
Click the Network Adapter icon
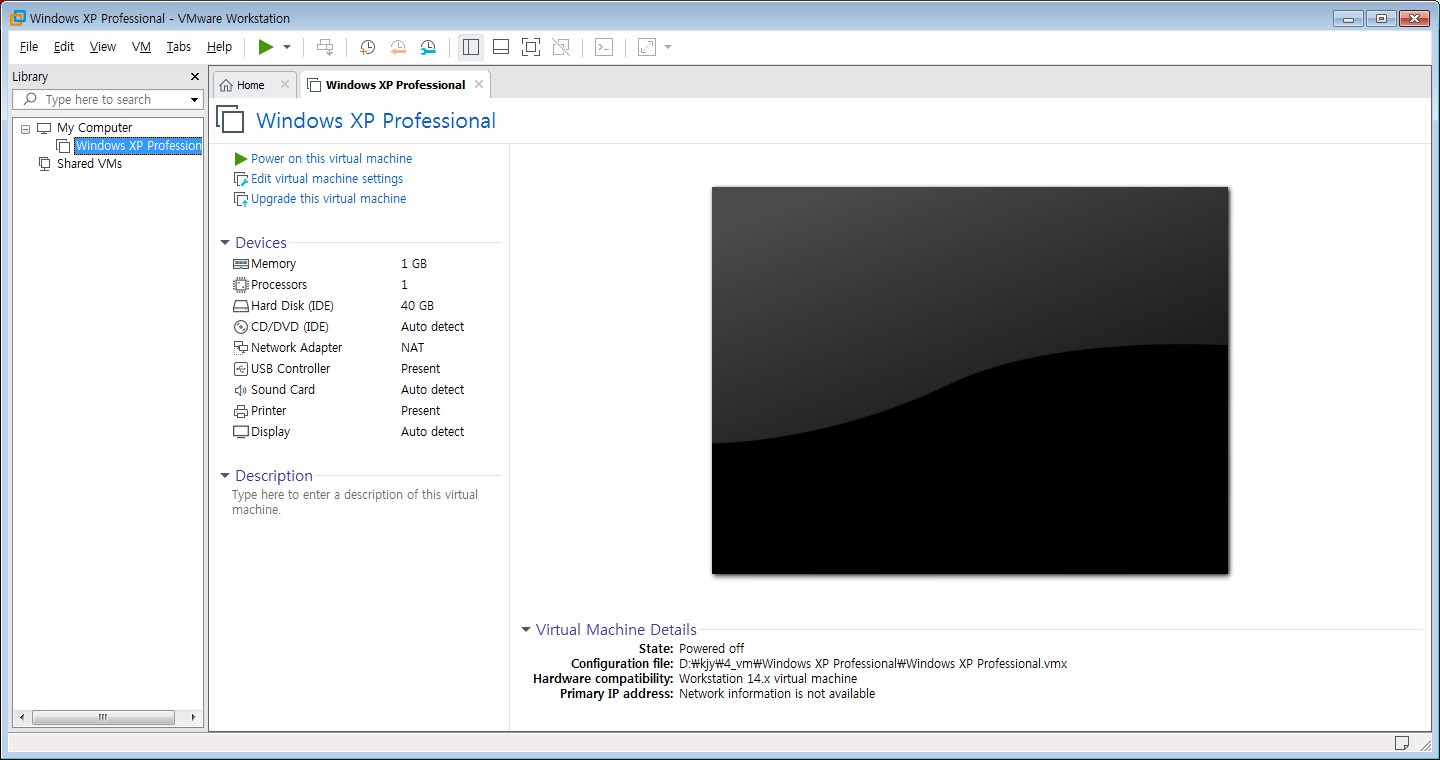click(240, 348)
